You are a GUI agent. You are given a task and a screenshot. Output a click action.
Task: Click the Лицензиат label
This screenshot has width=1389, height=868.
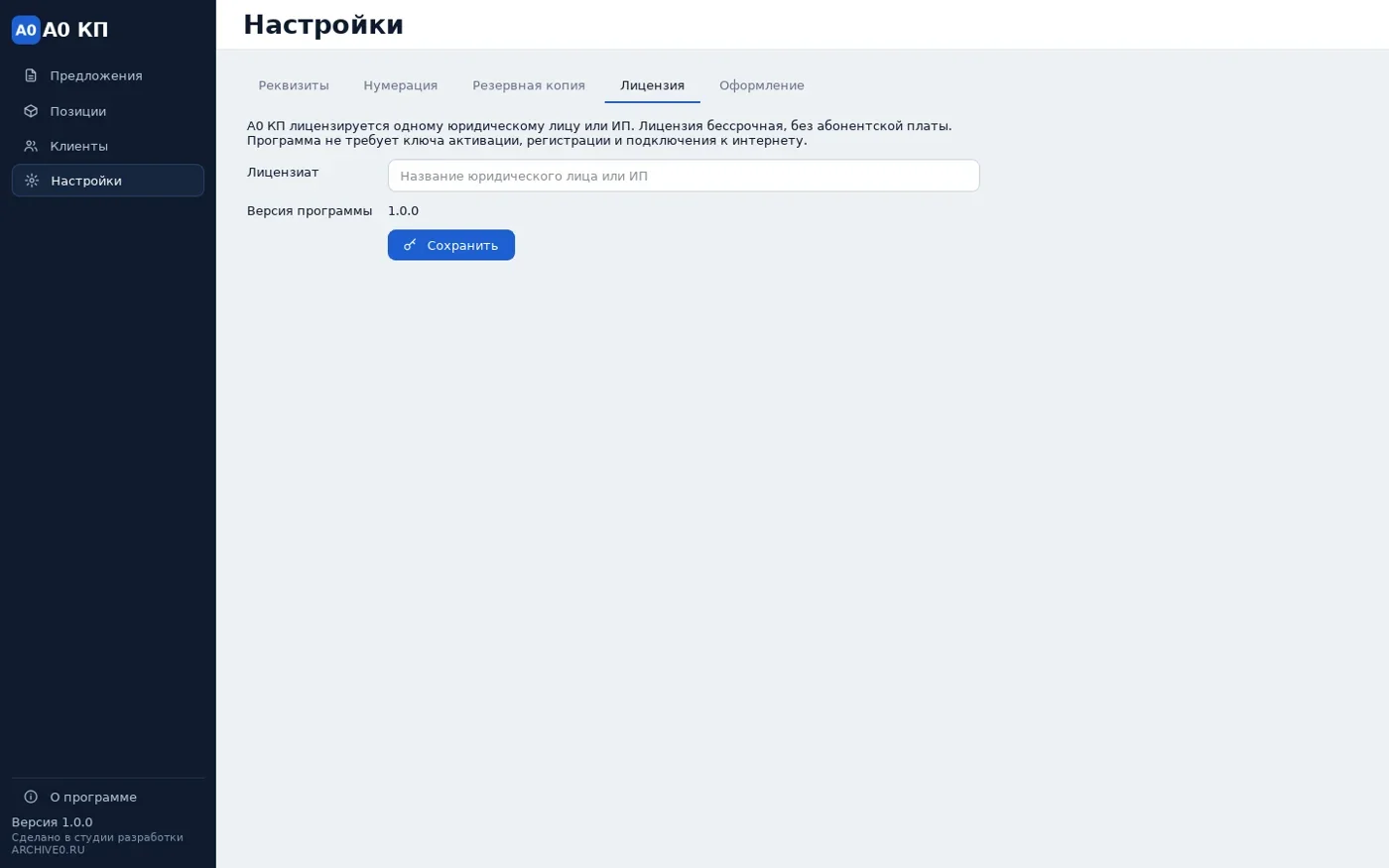[x=283, y=173]
